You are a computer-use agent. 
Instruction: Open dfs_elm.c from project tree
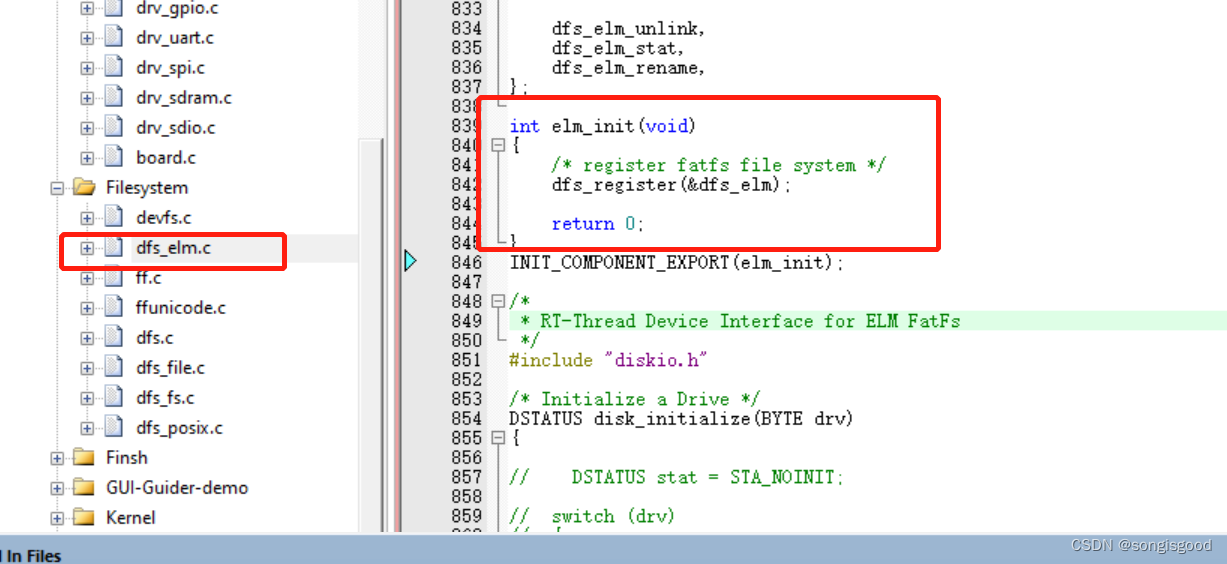[173, 248]
